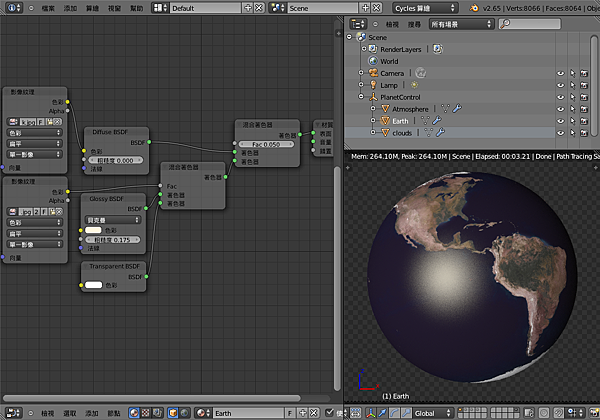Viewport: 600px width, 420px height.
Task: Select object shader source cube button
Action: pos(173,413)
